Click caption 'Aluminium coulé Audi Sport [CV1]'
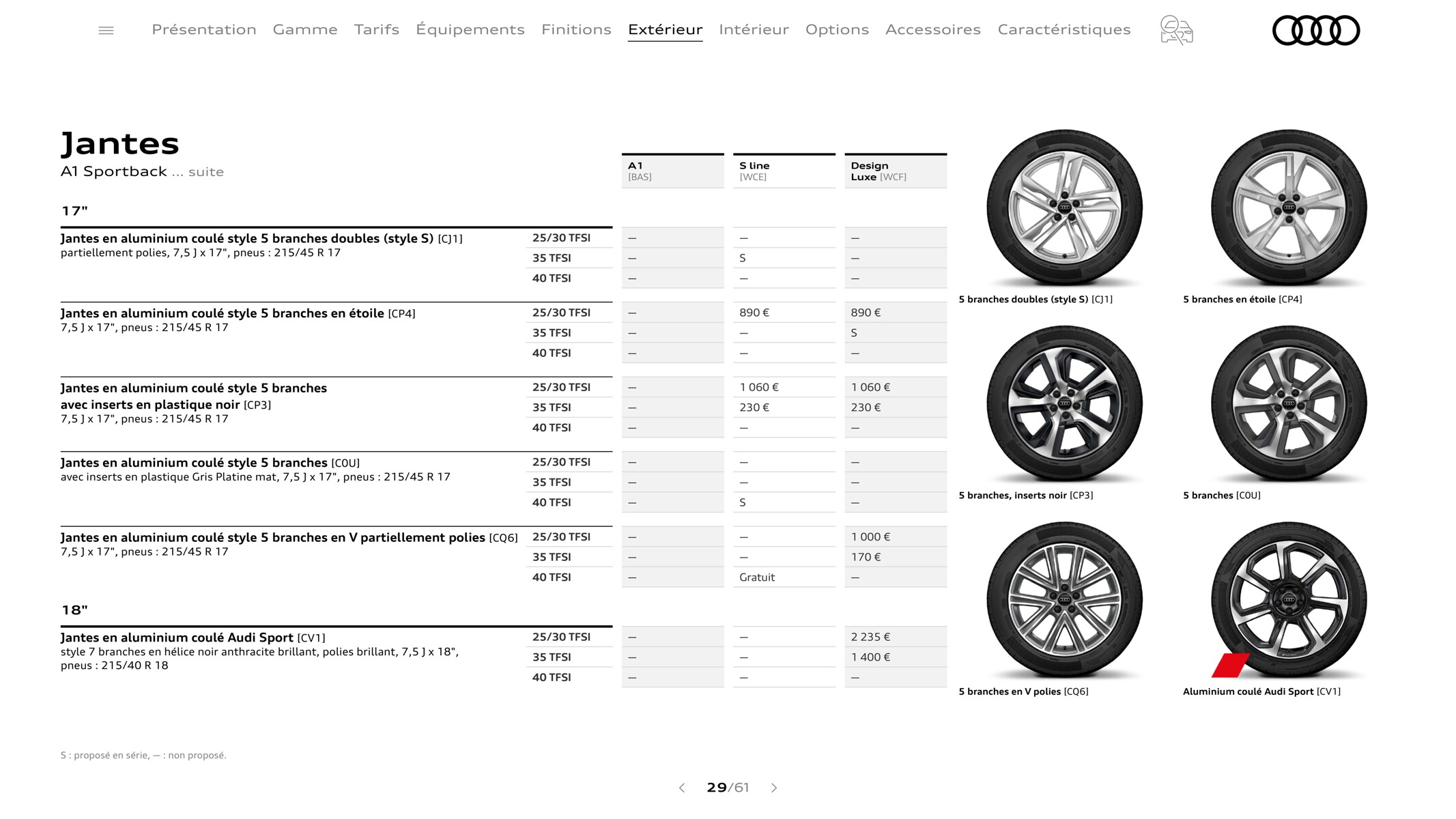This screenshot has height=819, width=1456. (1261, 691)
